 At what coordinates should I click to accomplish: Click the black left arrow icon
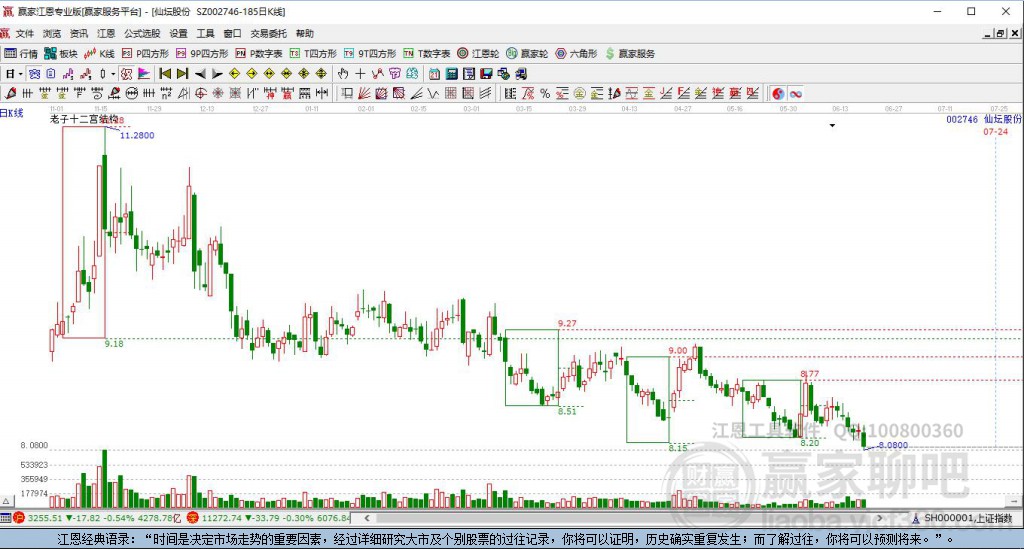click(200, 74)
